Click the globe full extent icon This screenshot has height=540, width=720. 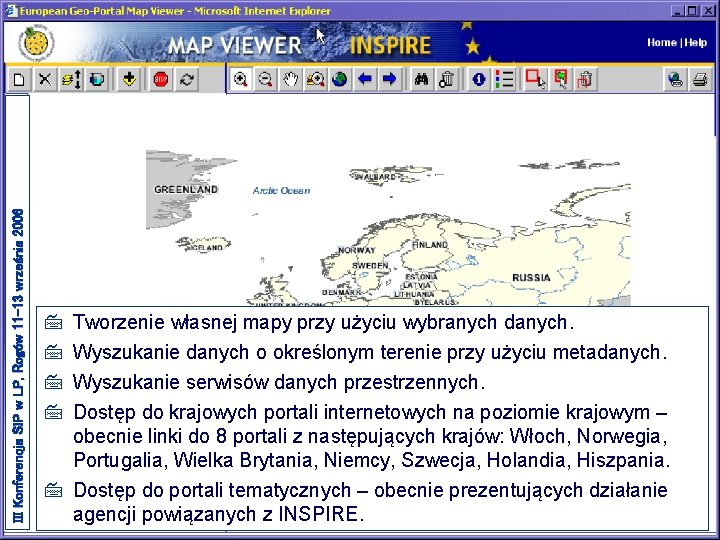coord(340,80)
